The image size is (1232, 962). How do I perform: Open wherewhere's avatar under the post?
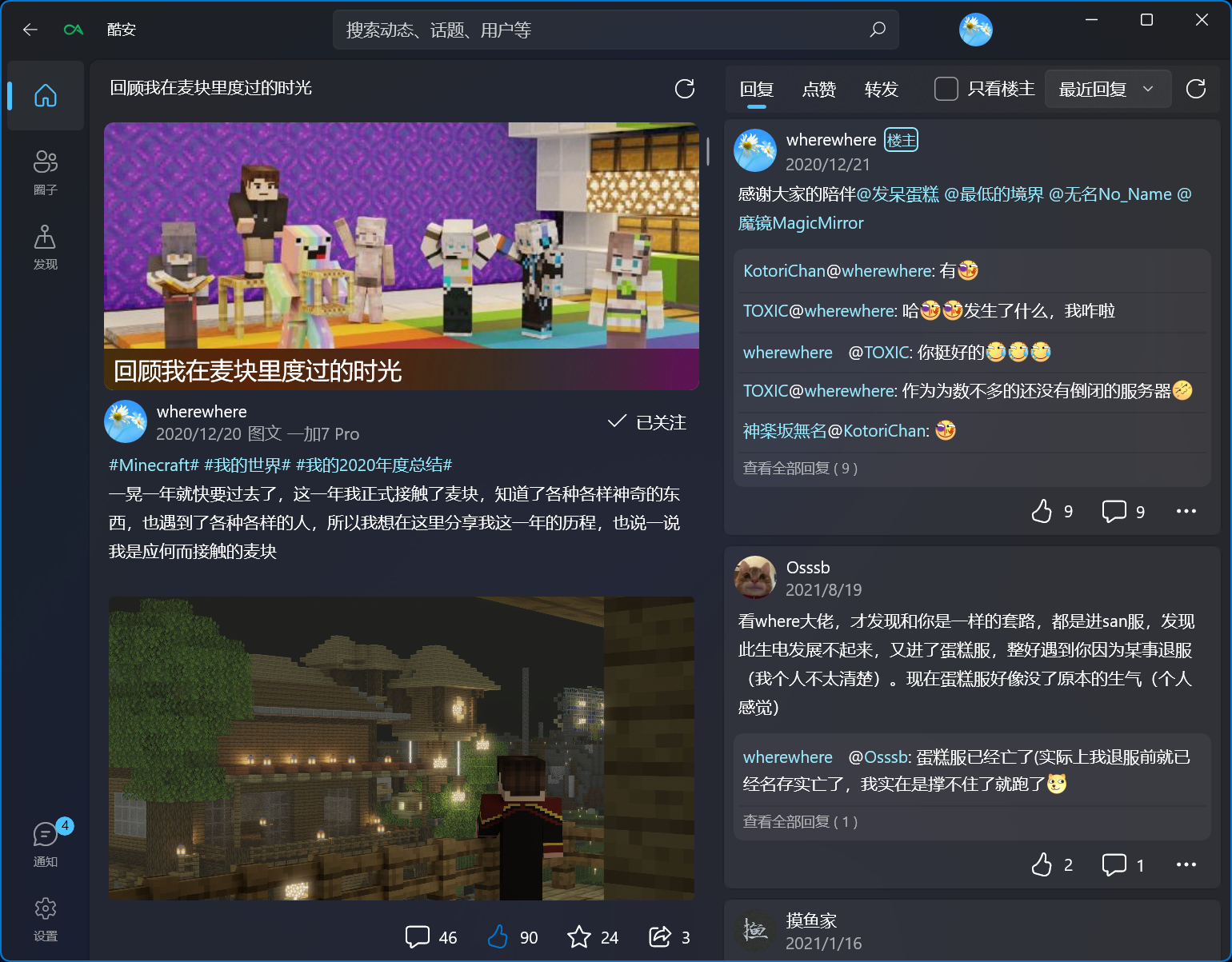click(x=126, y=421)
